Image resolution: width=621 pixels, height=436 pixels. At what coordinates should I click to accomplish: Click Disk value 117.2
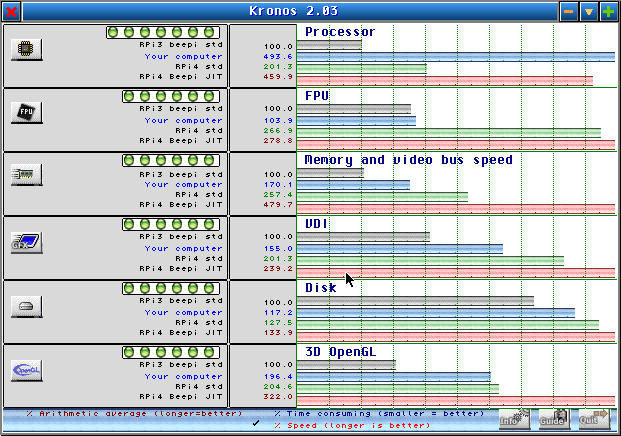click(278, 312)
